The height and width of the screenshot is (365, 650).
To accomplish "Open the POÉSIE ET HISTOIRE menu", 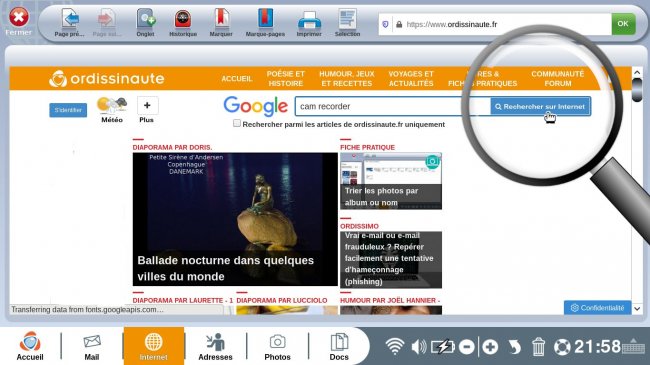I will tap(286, 78).
